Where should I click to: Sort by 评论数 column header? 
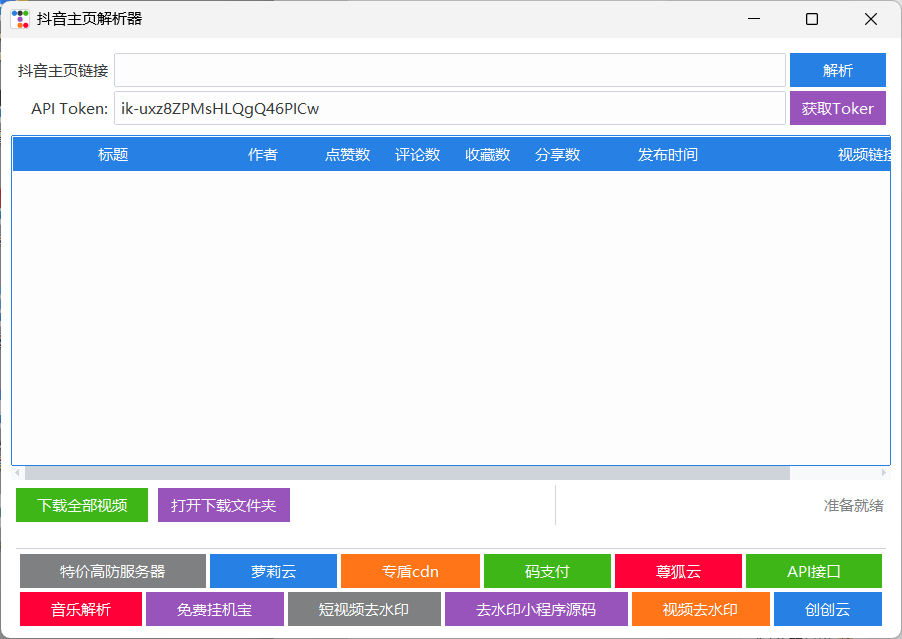(x=418, y=154)
